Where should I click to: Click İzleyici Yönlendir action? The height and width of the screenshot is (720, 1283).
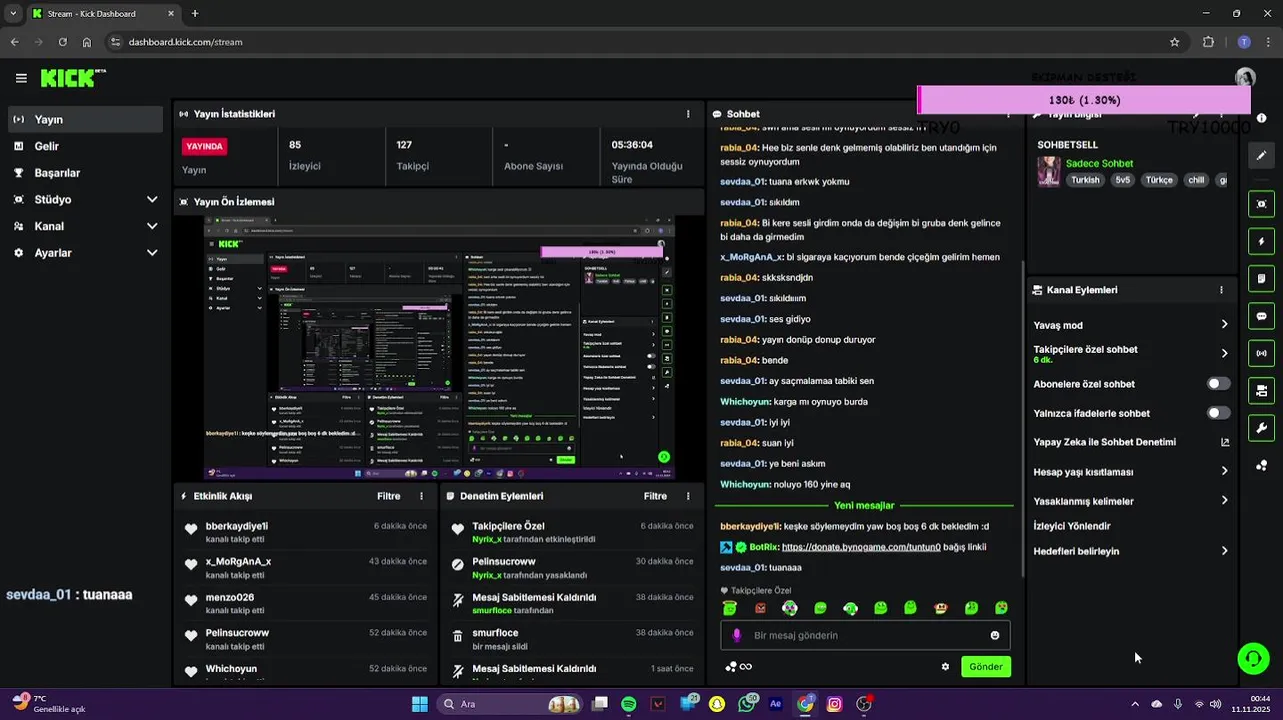[1072, 526]
